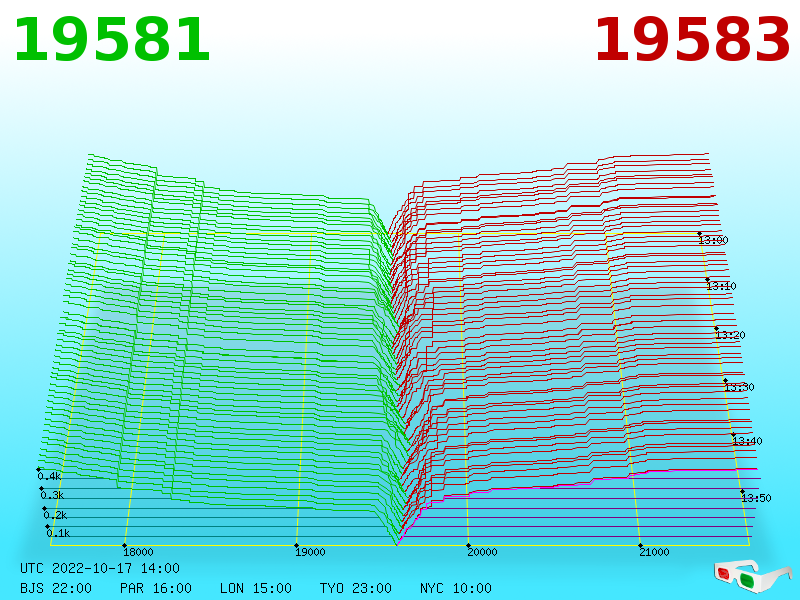Click the TYO 23:00 time label

pyautogui.click(x=356, y=588)
